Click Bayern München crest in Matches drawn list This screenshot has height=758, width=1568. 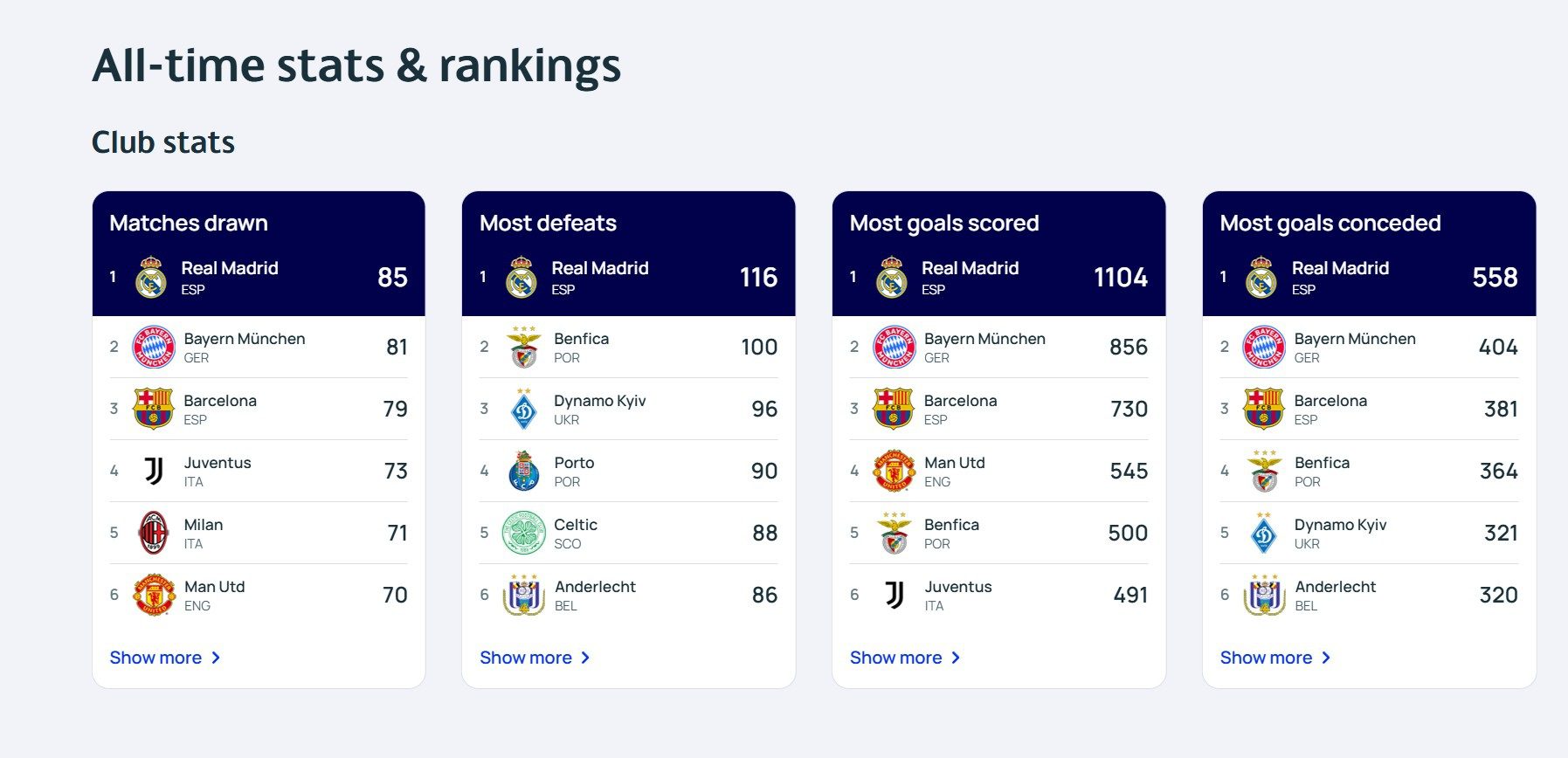point(154,348)
